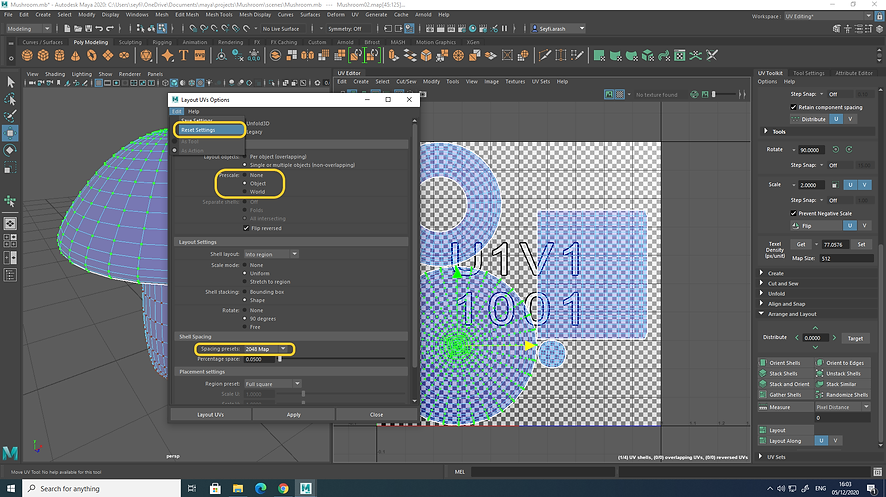Image resolution: width=886 pixels, height=497 pixels.
Task: Open Microsoft Edge from taskbar
Action: click(x=260, y=489)
